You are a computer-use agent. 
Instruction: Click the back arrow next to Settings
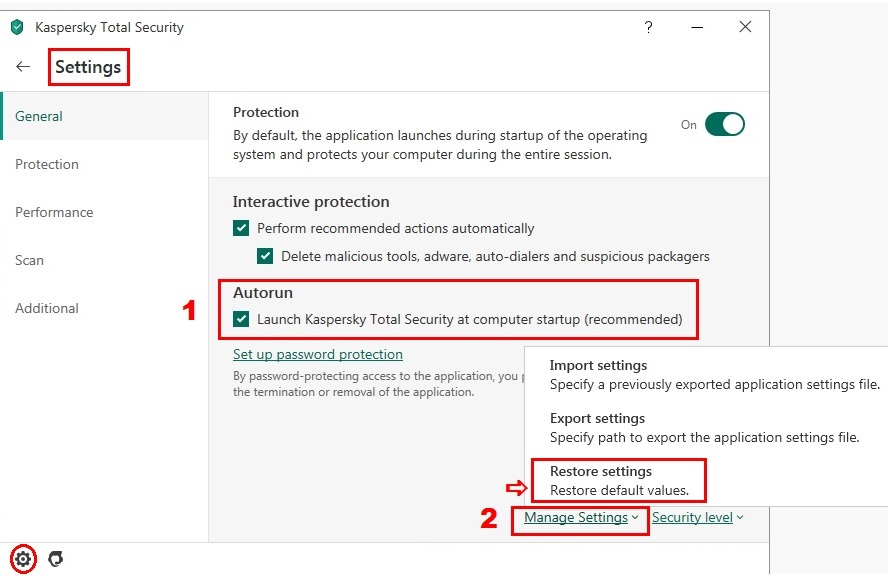(23, 67)
